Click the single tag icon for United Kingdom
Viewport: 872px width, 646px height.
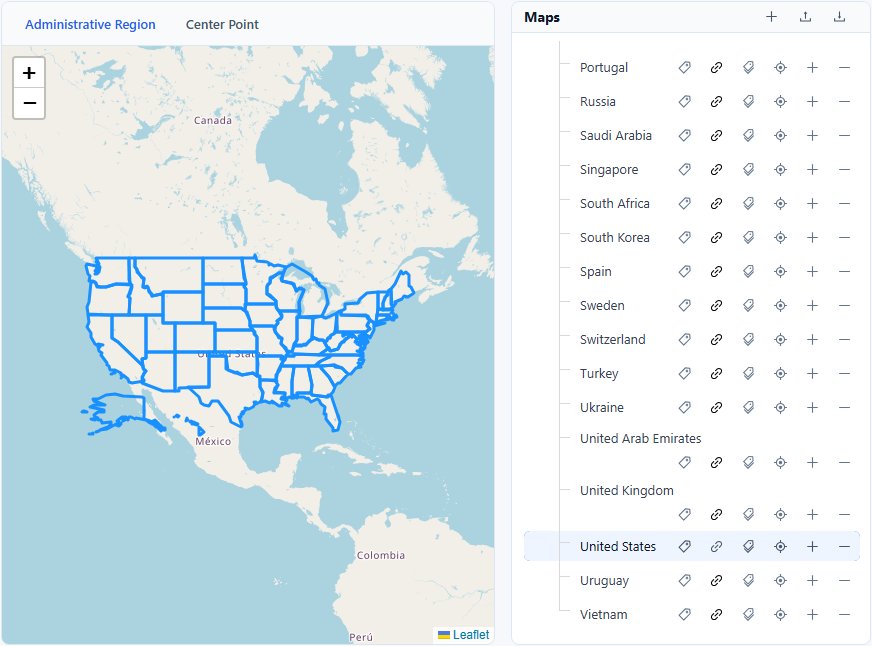click(x=685, y=514)
